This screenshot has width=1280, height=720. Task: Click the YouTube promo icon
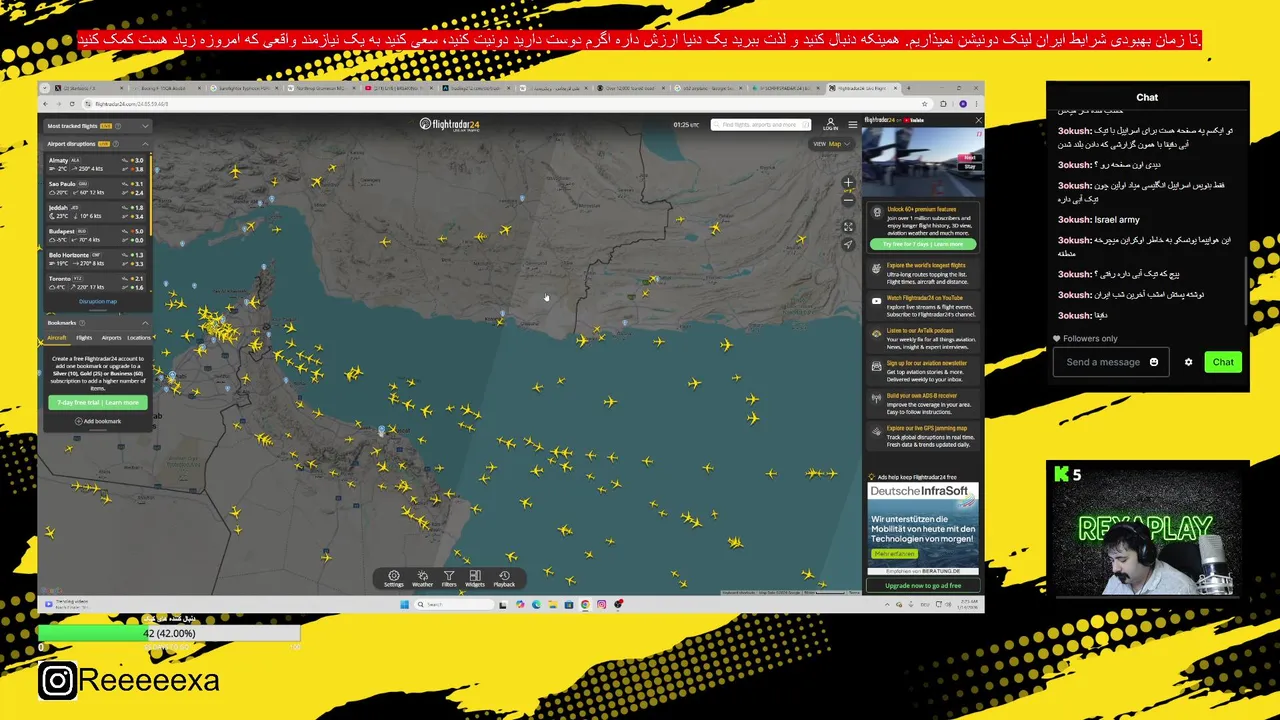point(877,301)
